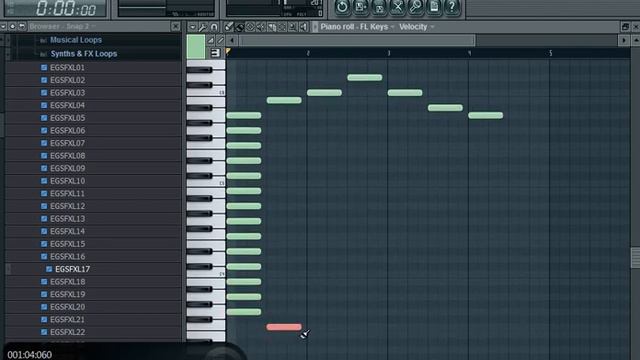This screenshot has width=640, height=360.
Task: Select the EGSFXL03 sample
Action: 67,93
